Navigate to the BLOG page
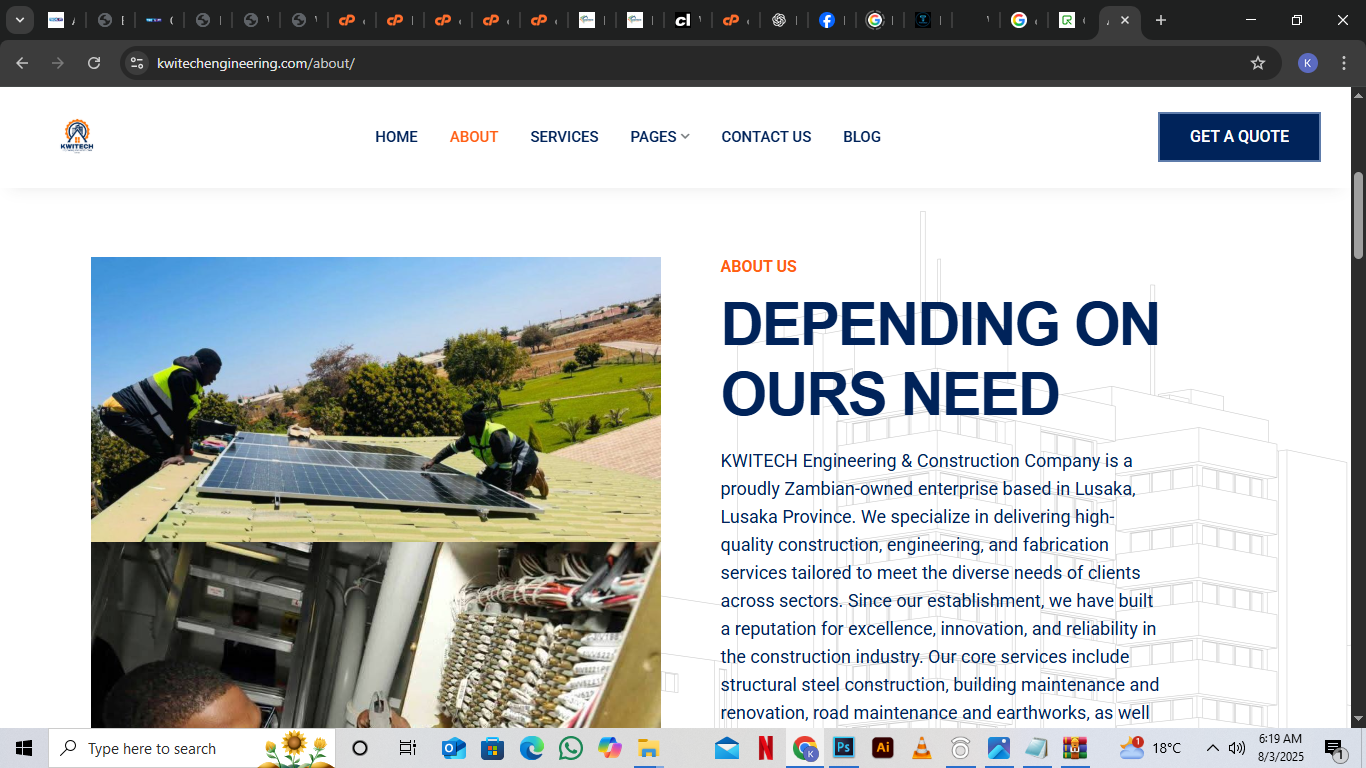Image resolution: width=1366 pixels, height=768 pixels. coord(862,137)
